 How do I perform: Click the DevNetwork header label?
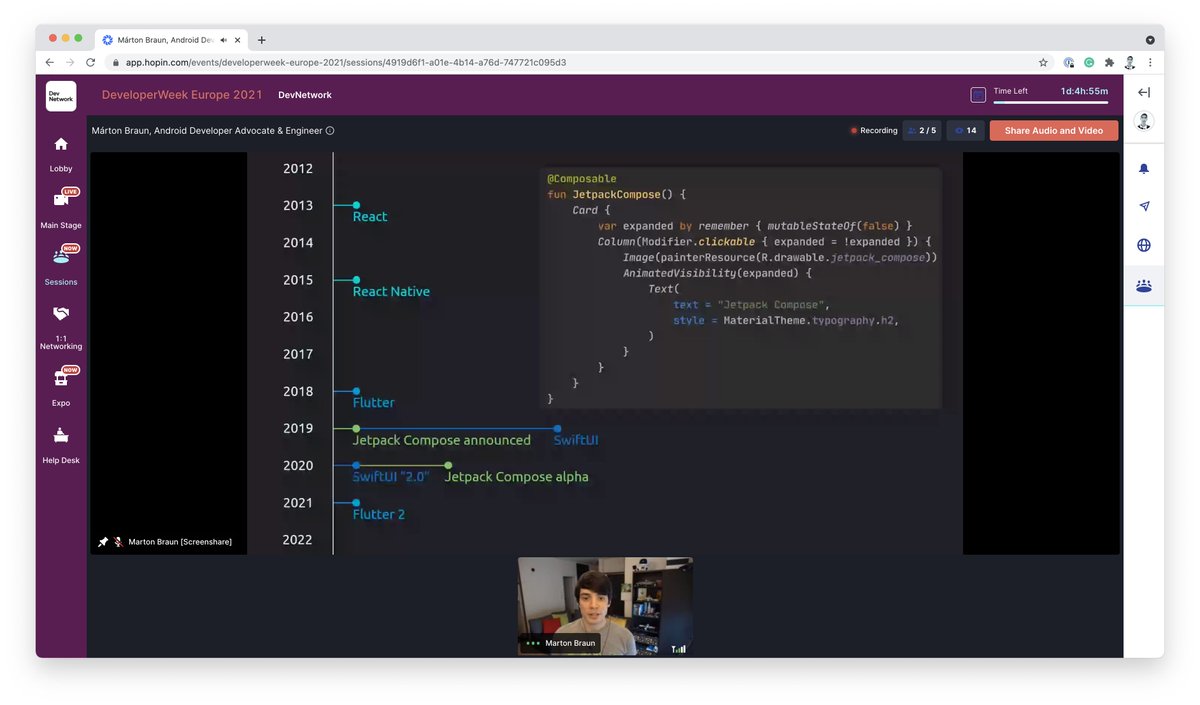pos(305,95)
